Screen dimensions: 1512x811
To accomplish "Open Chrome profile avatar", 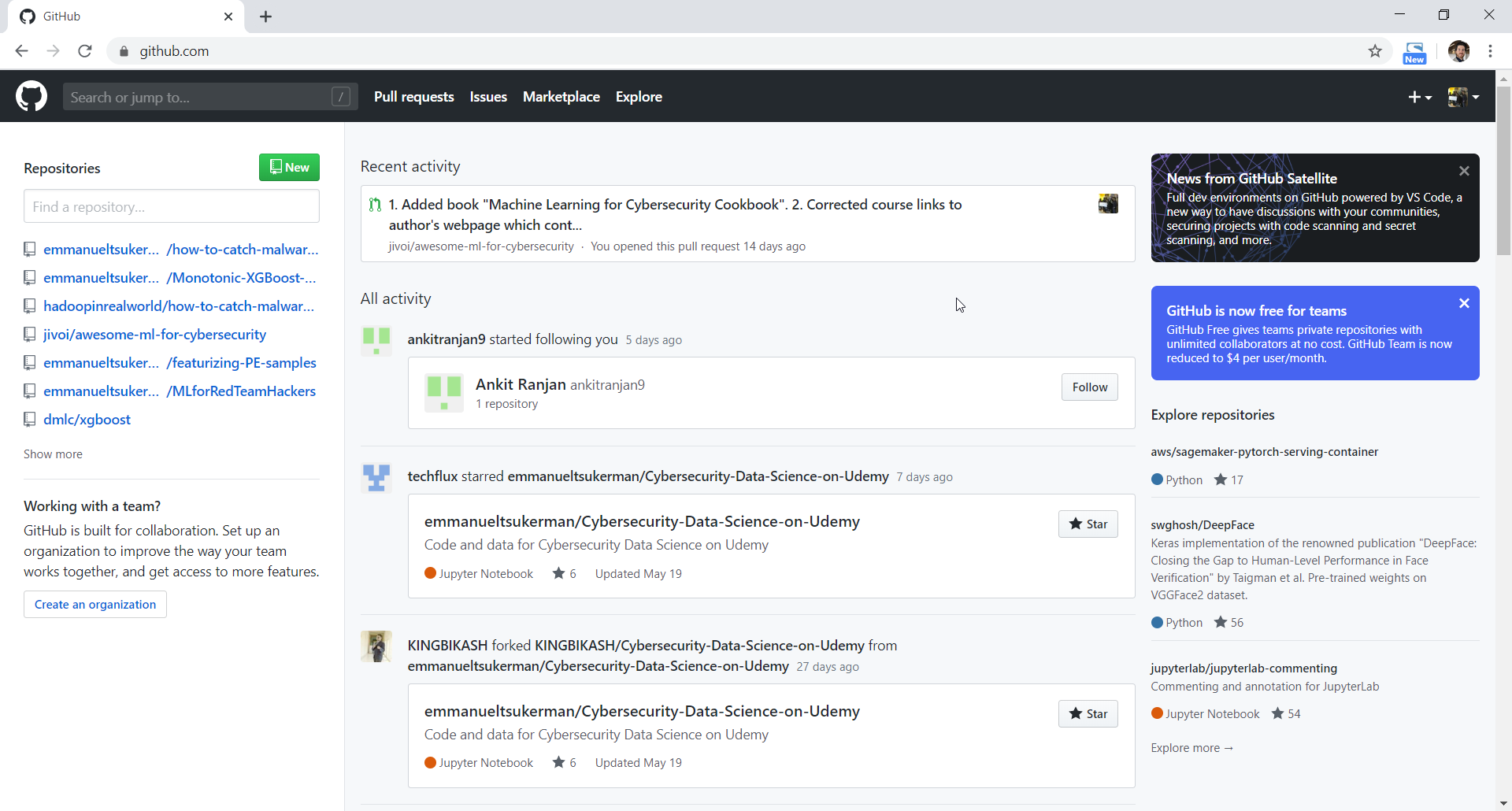I will (1458, 51).
